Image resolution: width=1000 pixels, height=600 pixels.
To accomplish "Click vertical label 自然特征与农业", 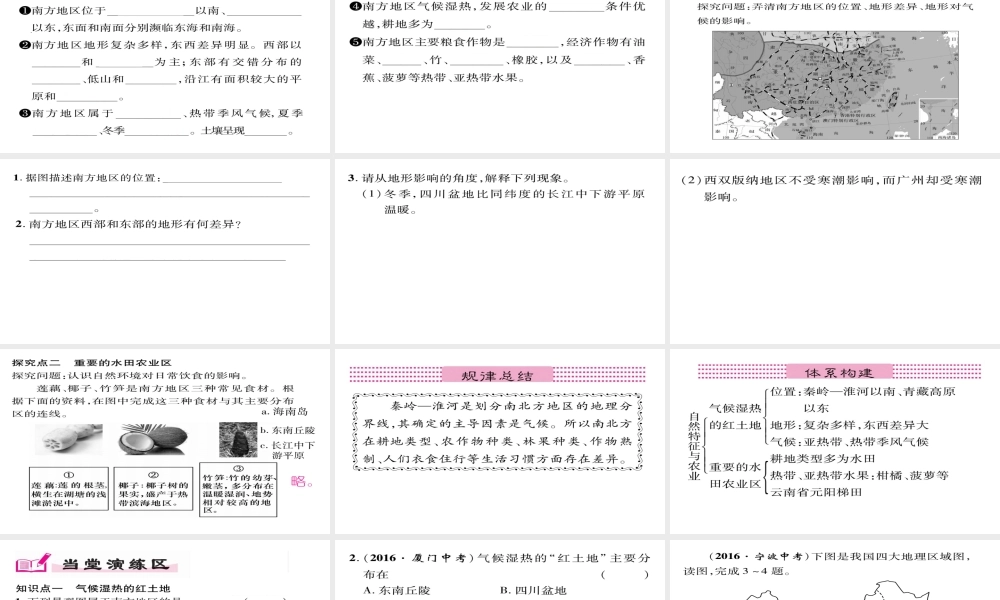I will tap(694, 446).
